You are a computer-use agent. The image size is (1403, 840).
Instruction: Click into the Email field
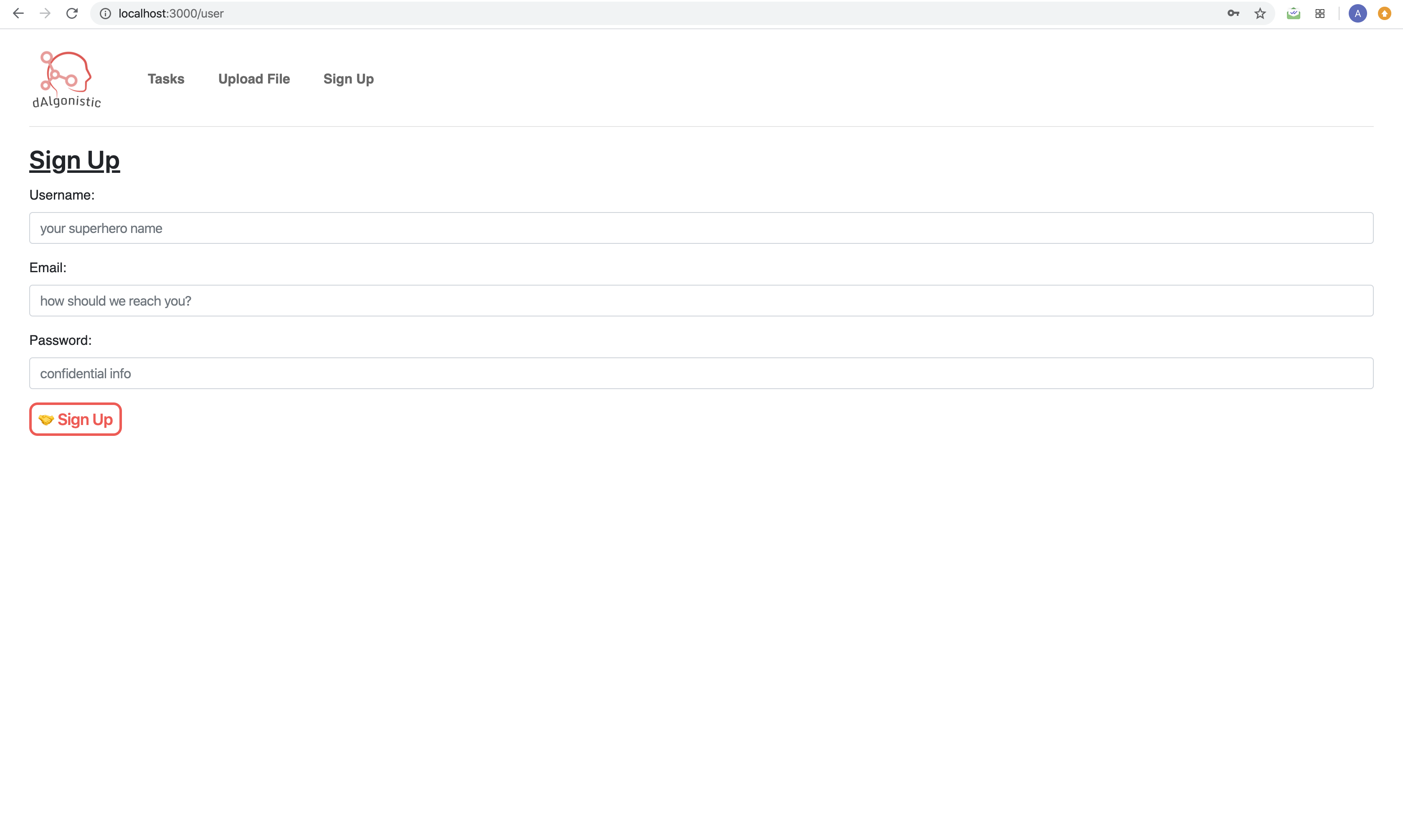point(701,301)
